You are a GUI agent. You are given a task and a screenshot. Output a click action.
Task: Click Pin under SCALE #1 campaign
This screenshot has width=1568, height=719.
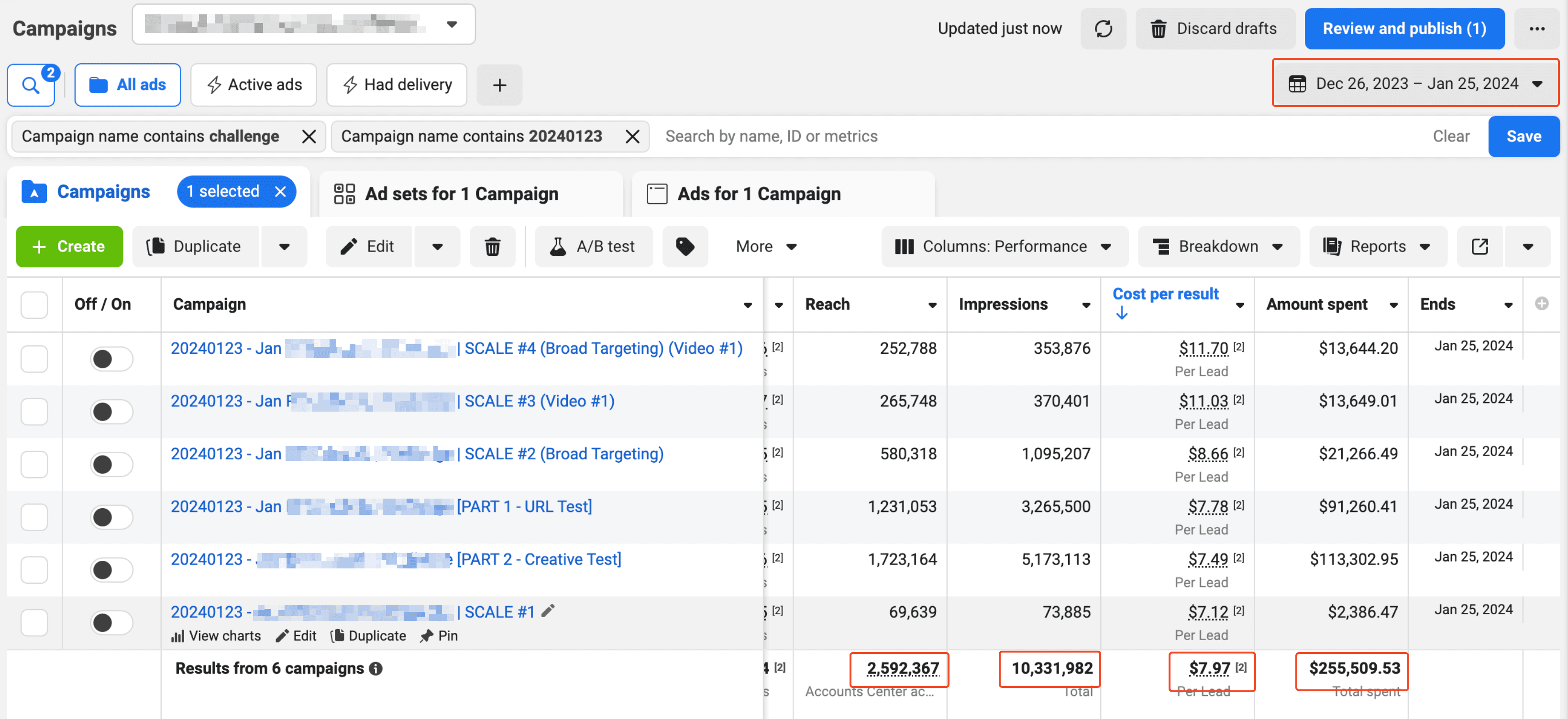pyautogui.click(x=439, y=636)
